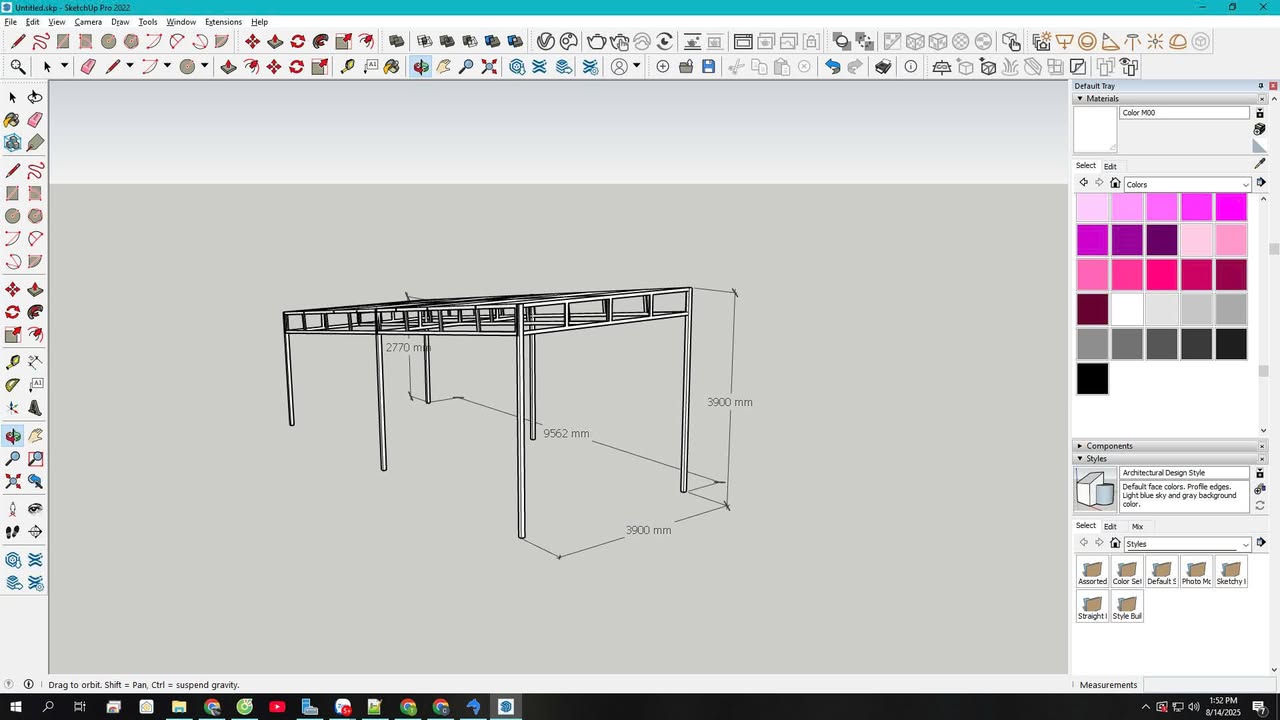
Task: Click the Look Around eye tool
Action: [35, 509]
